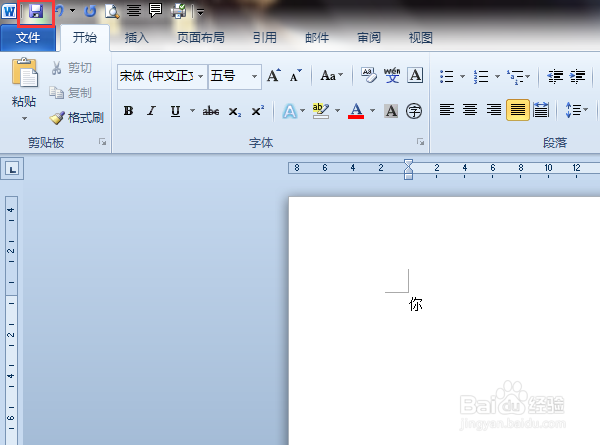Viewport: 600px width, 445px height.
Task: Toggle Strikethrough abc formatting
Action: pyautogui.click(x=211, y=111)
